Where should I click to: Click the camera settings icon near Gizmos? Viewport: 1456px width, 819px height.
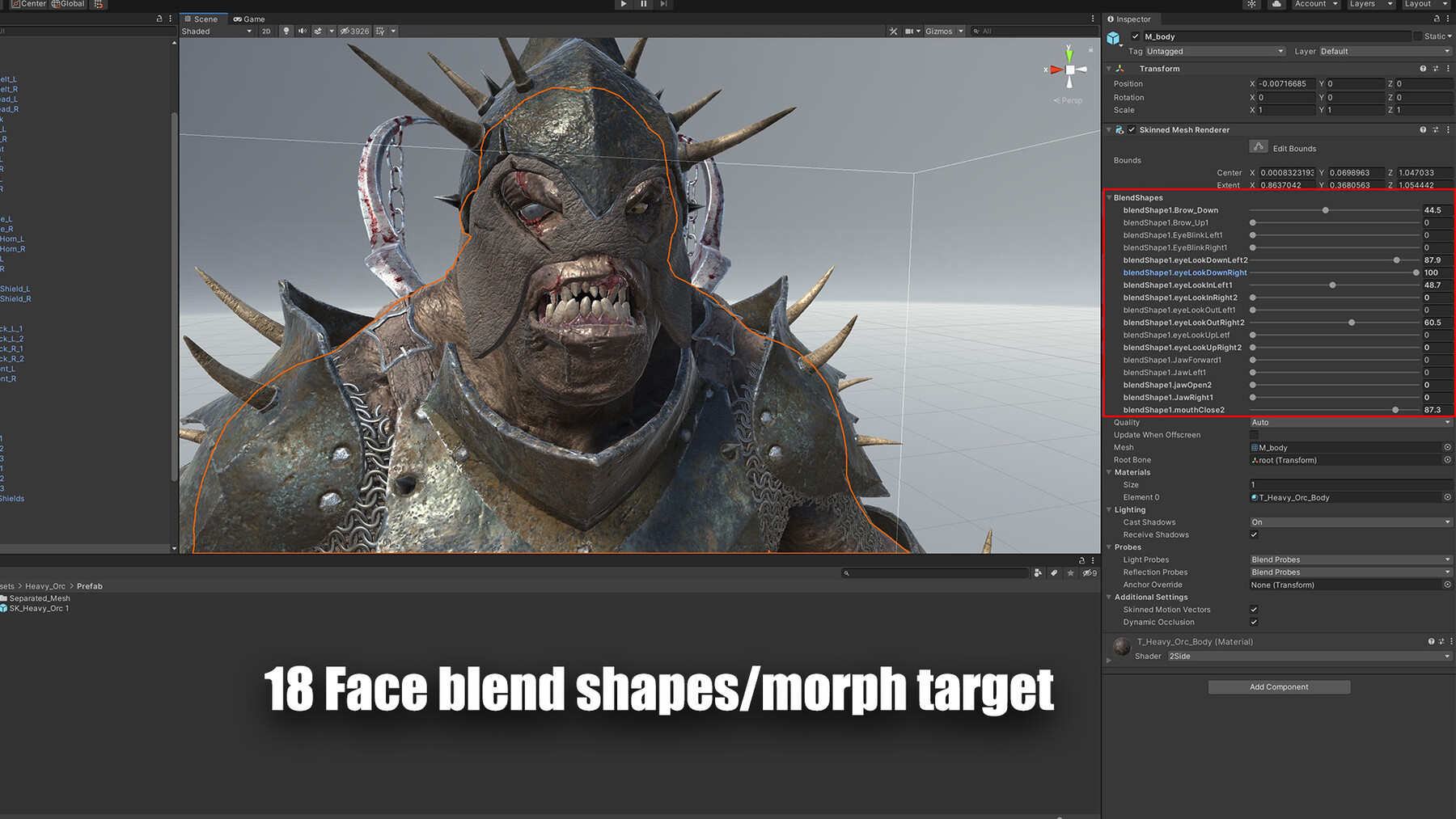coord(908,32)
